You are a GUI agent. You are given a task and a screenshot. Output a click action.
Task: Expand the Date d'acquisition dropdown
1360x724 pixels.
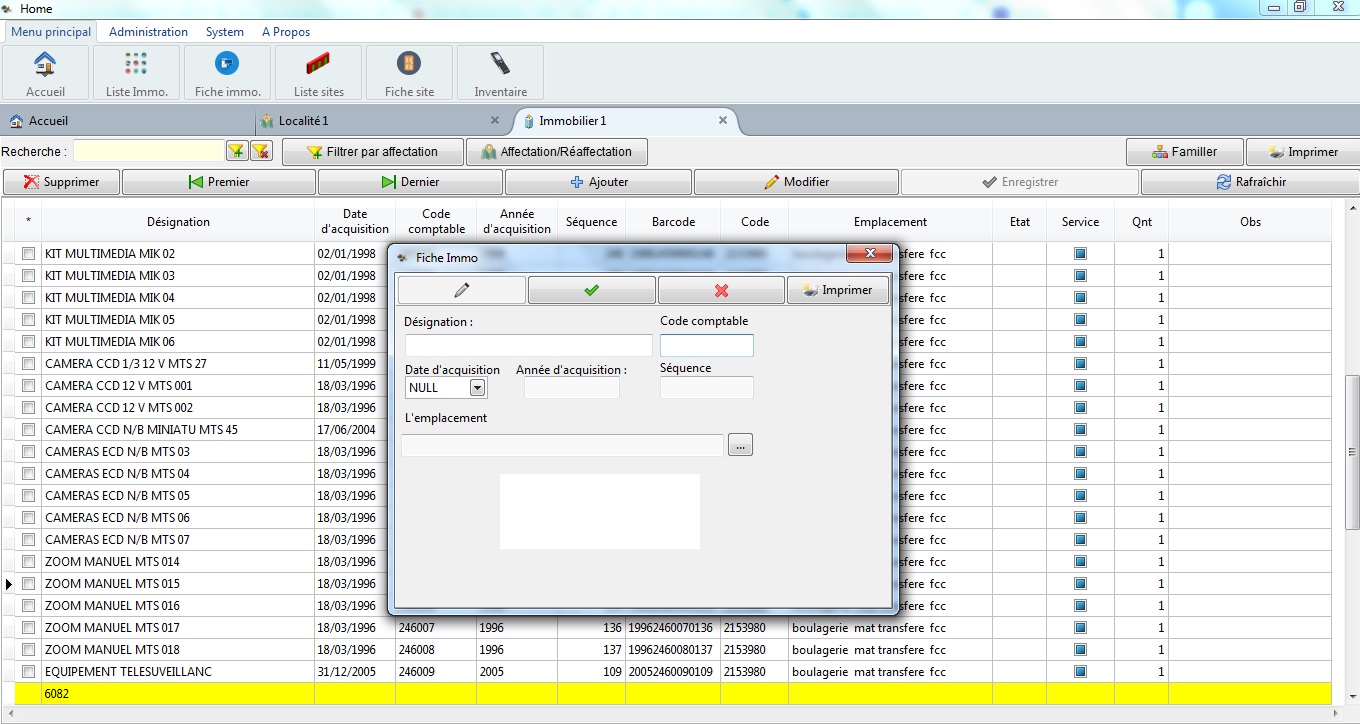click(477, 388)
